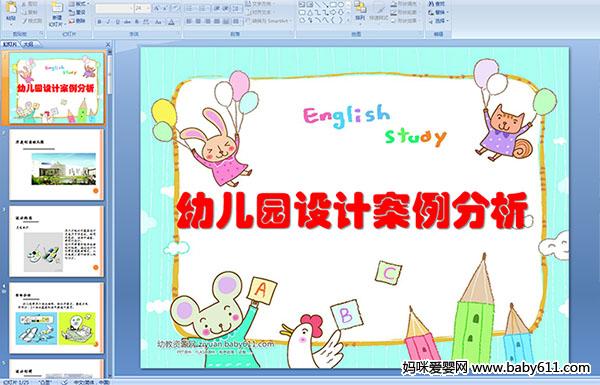
Task: Select the rectangle shape in gallery
Action: (x=333, y=5)
